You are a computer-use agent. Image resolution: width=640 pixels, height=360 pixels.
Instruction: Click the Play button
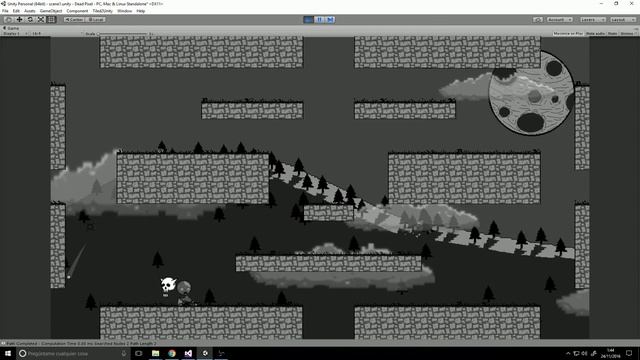coord(309,20)
